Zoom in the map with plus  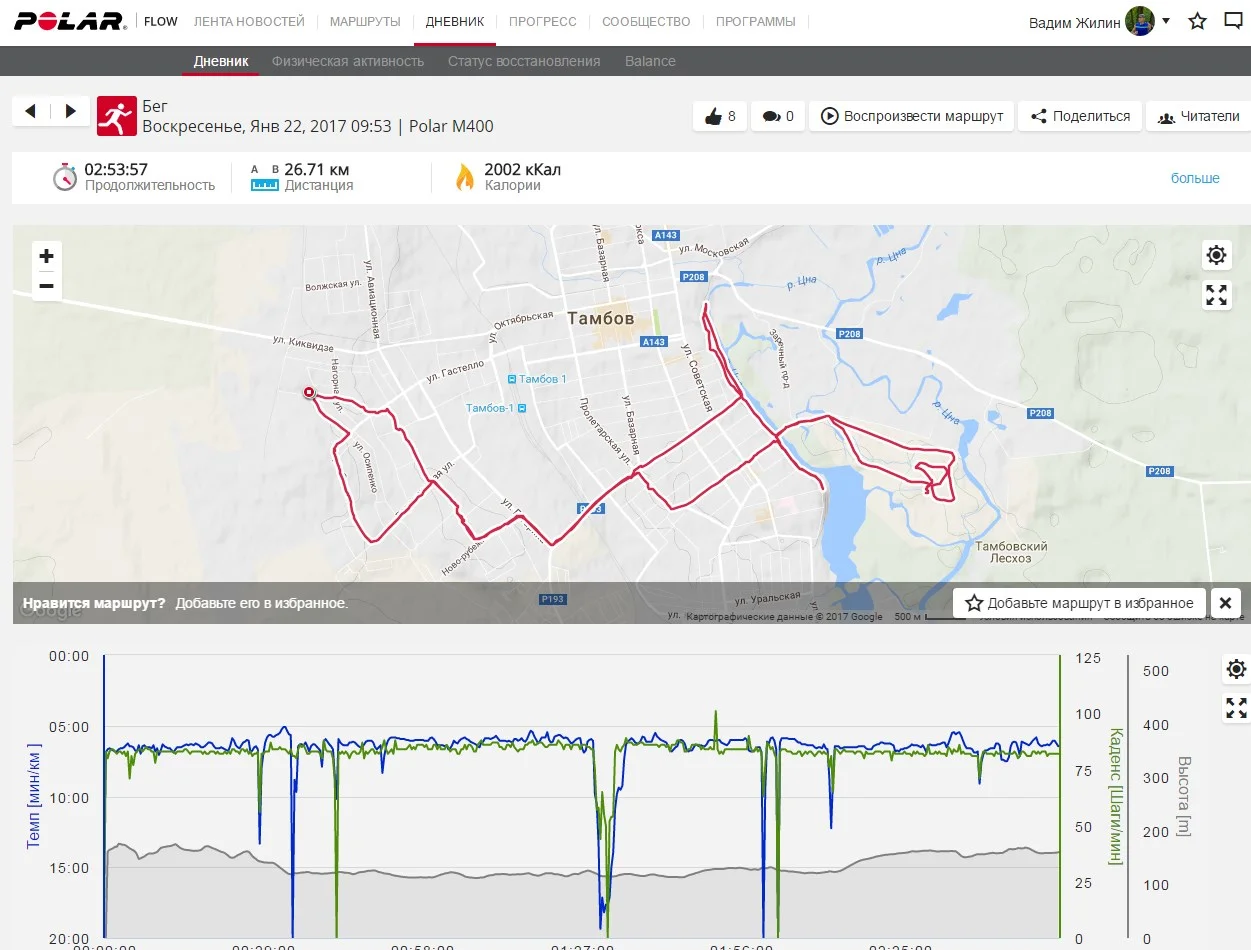click(46, 256)
